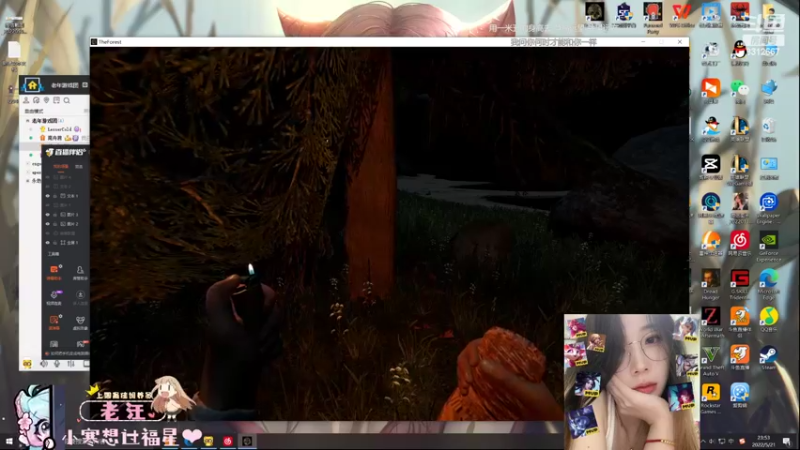Show hidden tray icons chevron
The width and height of the screenshot is (800, 450).
[703, 441]
